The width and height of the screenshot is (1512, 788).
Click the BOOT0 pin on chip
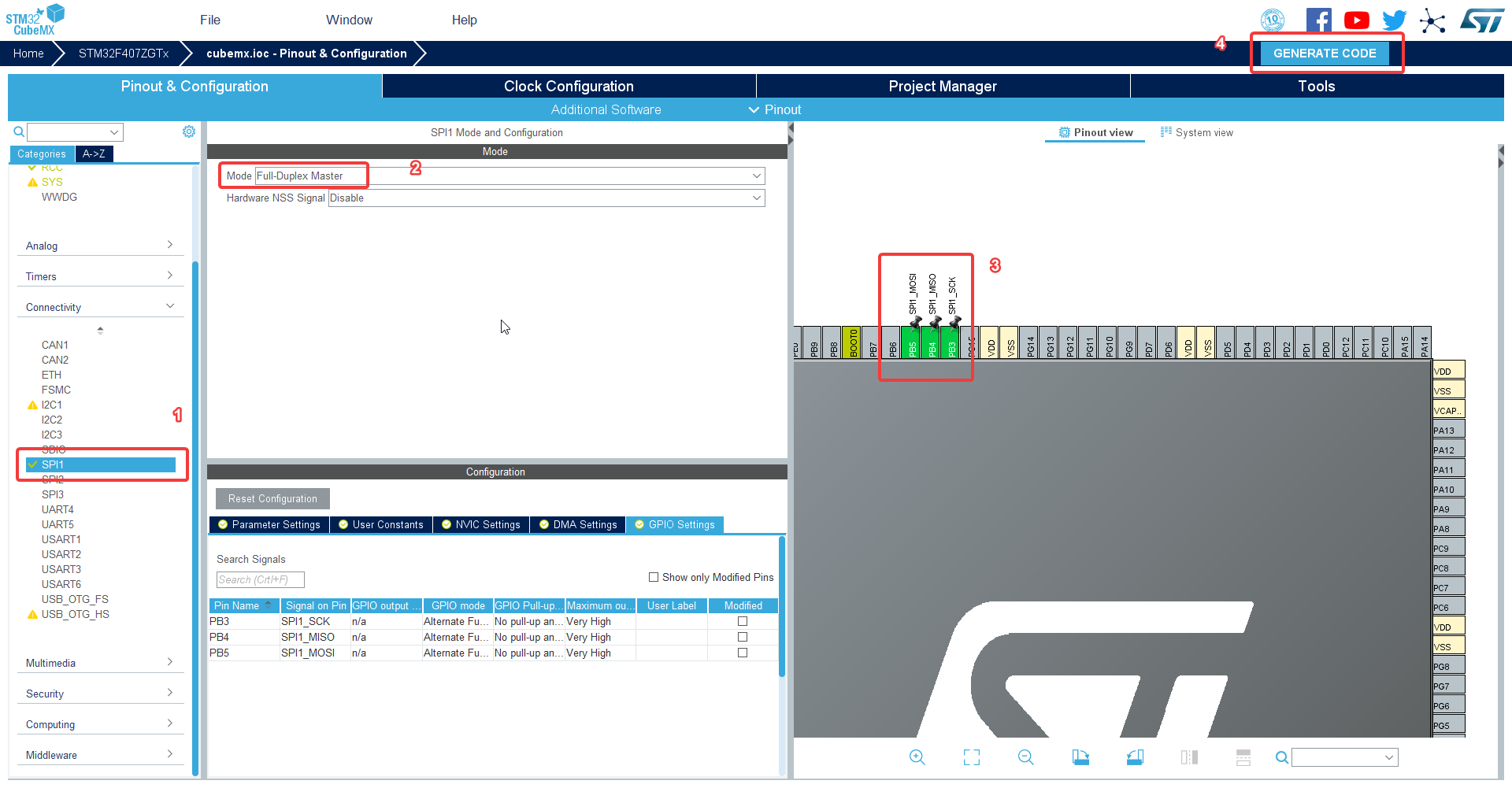coord(852,342)
